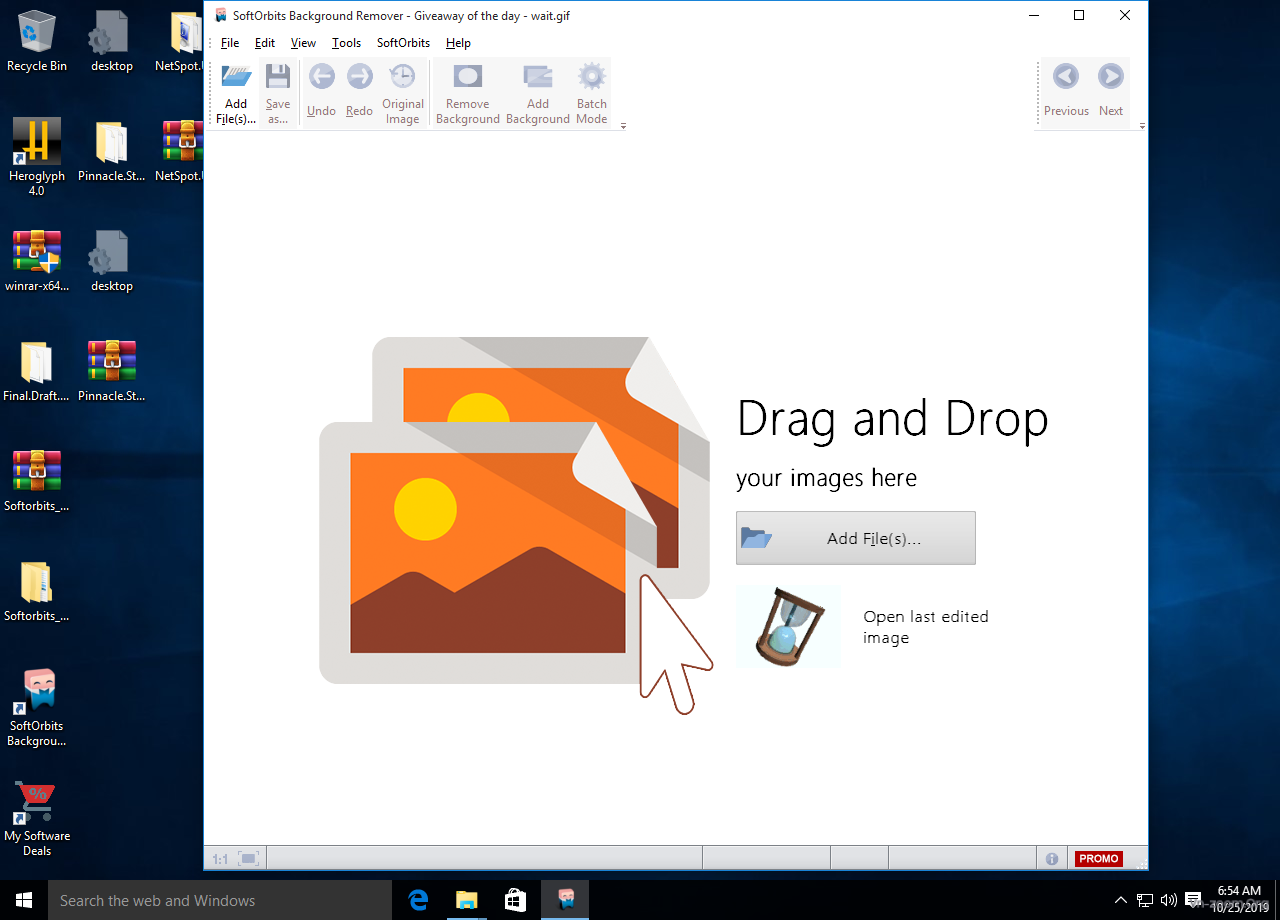Select My Software Deals shortcut

click(x=37, y=817)
